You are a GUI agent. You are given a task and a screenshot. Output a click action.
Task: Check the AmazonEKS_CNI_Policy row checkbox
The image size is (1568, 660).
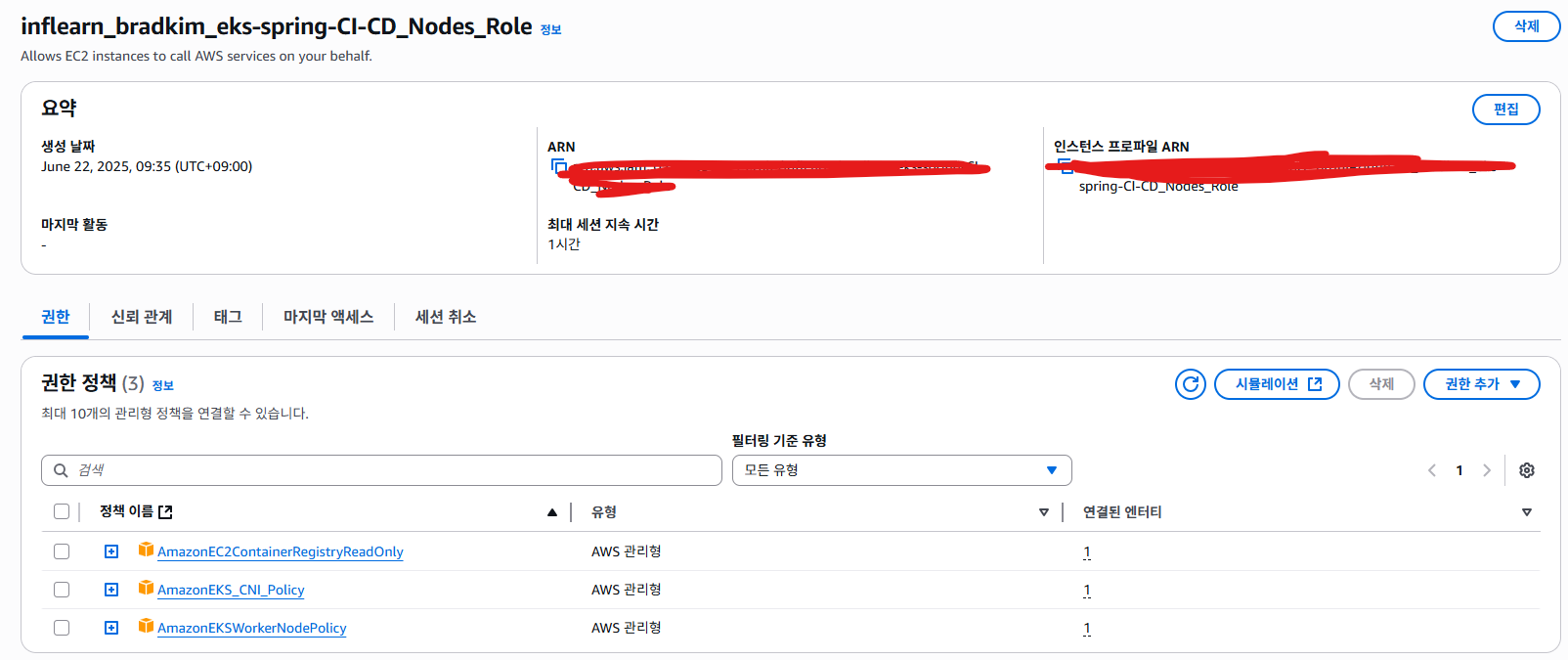point(62,590)
